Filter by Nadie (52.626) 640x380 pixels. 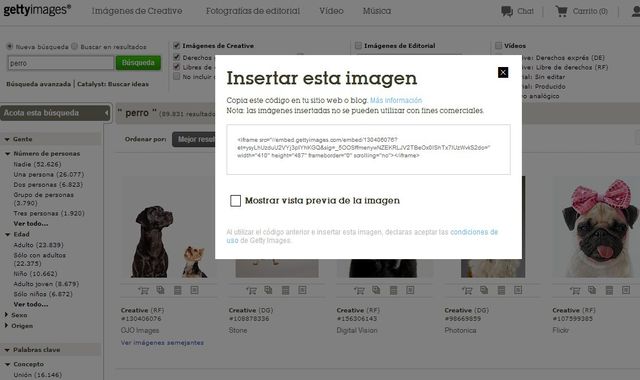click(37, 164)
